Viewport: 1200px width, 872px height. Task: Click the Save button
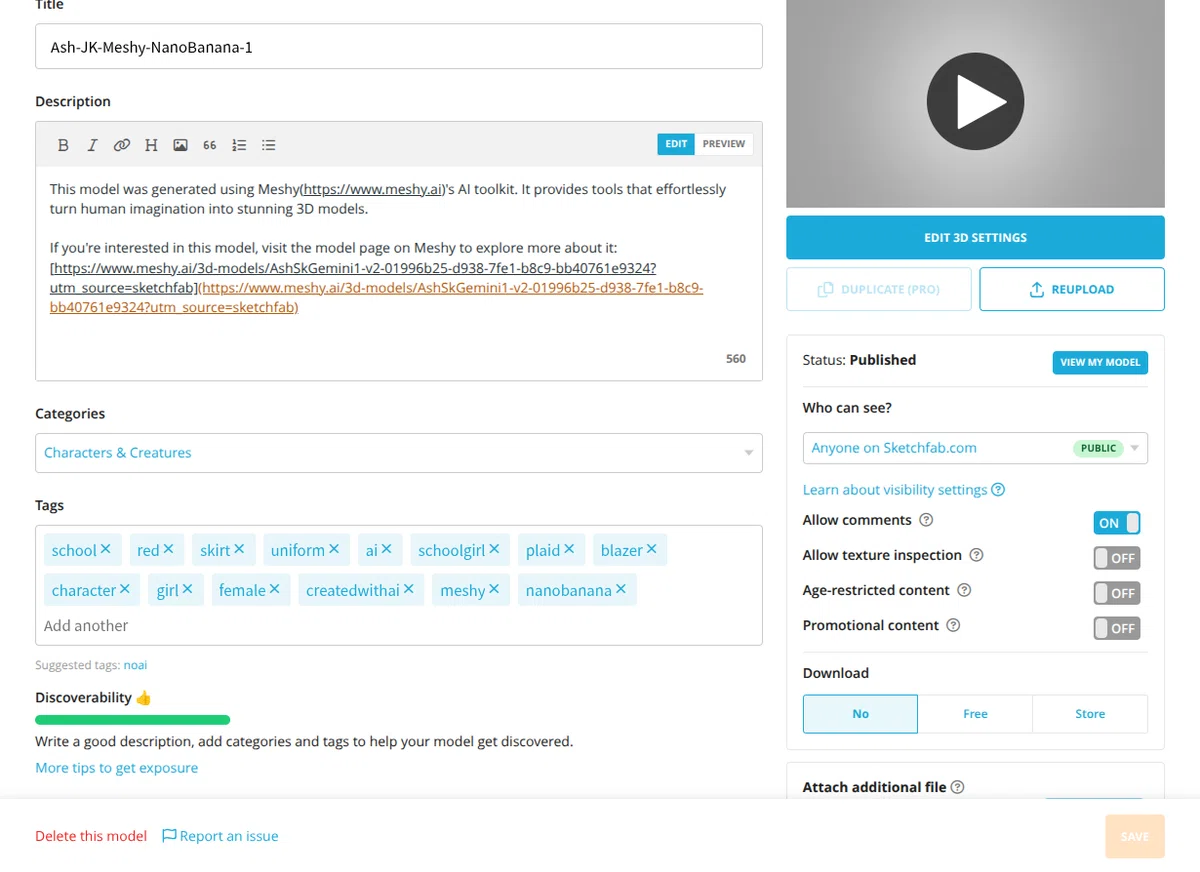(1135, 837)
